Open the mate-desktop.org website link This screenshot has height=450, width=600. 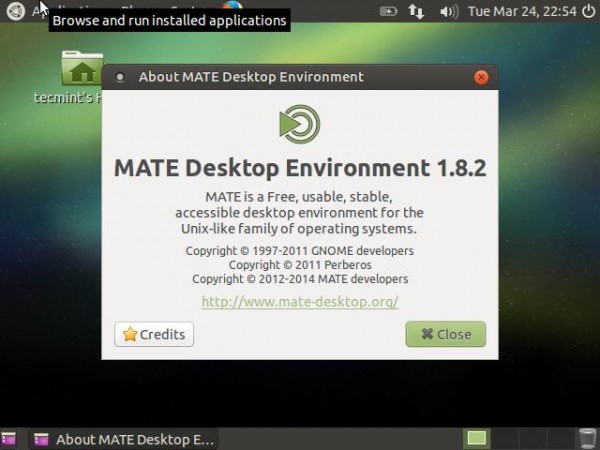300,302
